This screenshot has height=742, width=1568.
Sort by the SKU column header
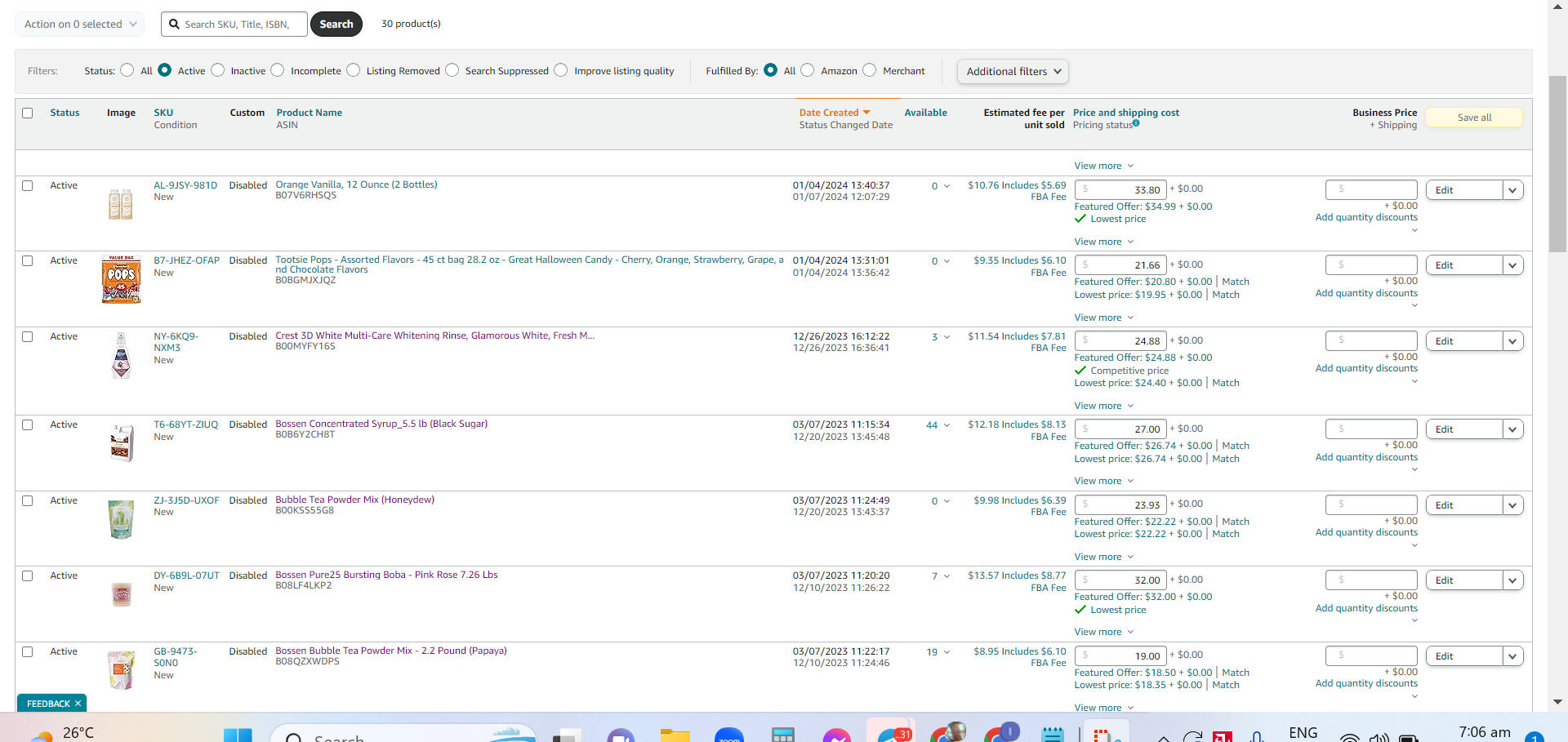(x=163, y=113)
